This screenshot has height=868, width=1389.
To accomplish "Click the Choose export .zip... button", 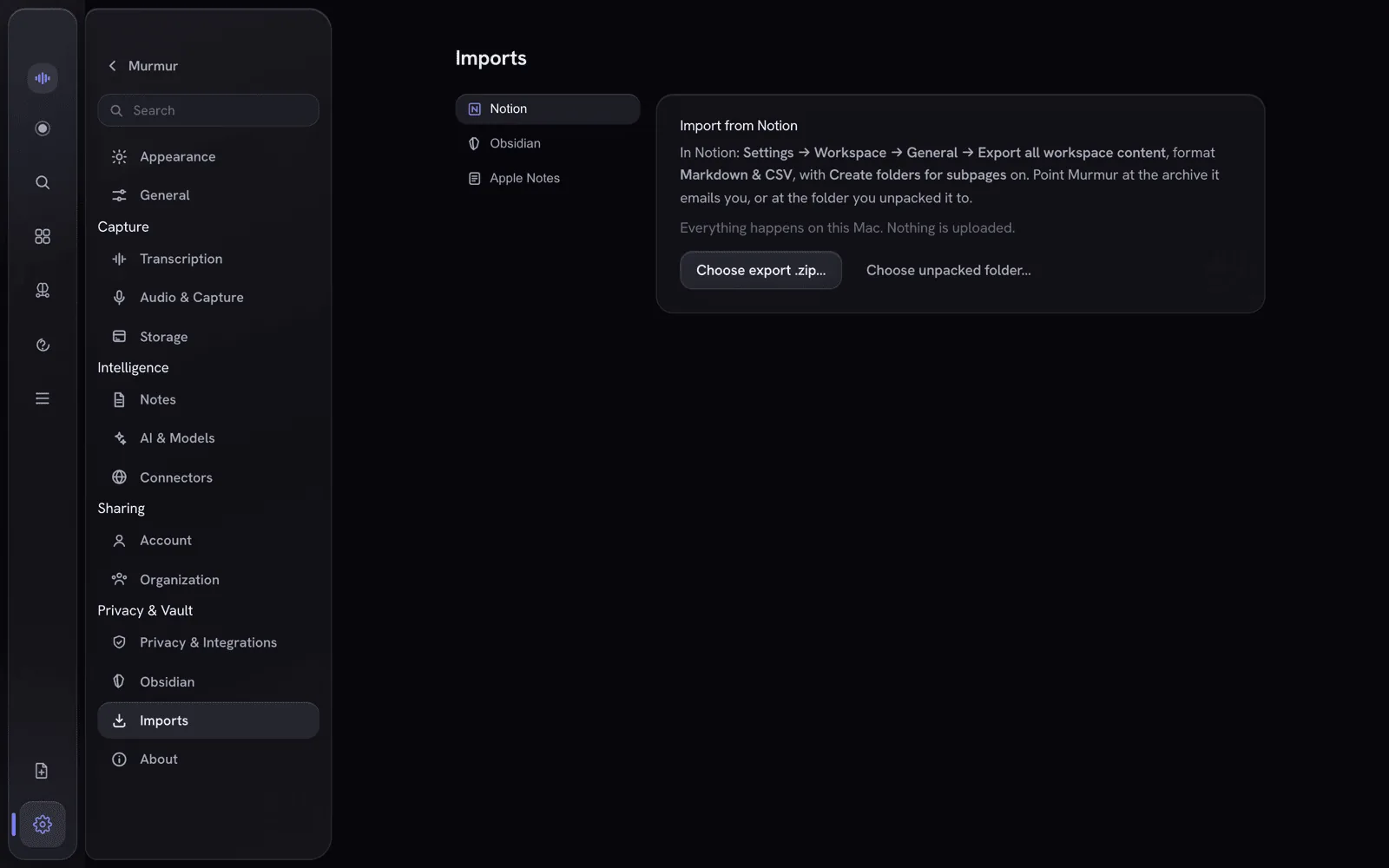I will (x=760, y=270).
